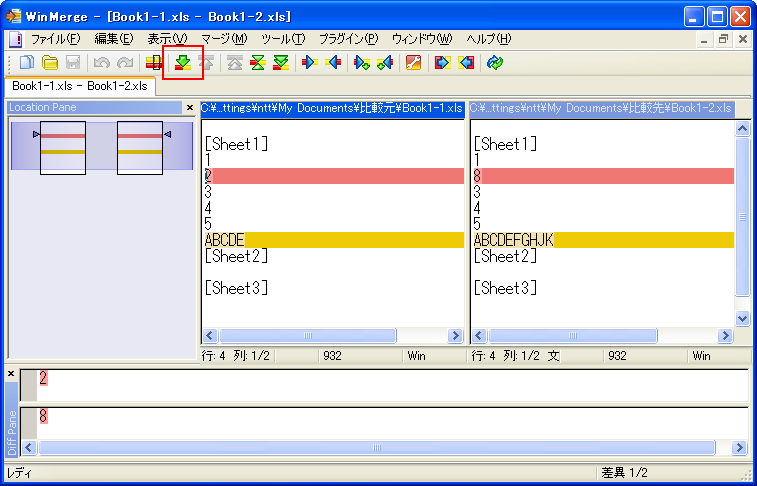Viewport: 757px width, 486px height.
Task: Click the Select Line Difference icon
Action: 154,63
